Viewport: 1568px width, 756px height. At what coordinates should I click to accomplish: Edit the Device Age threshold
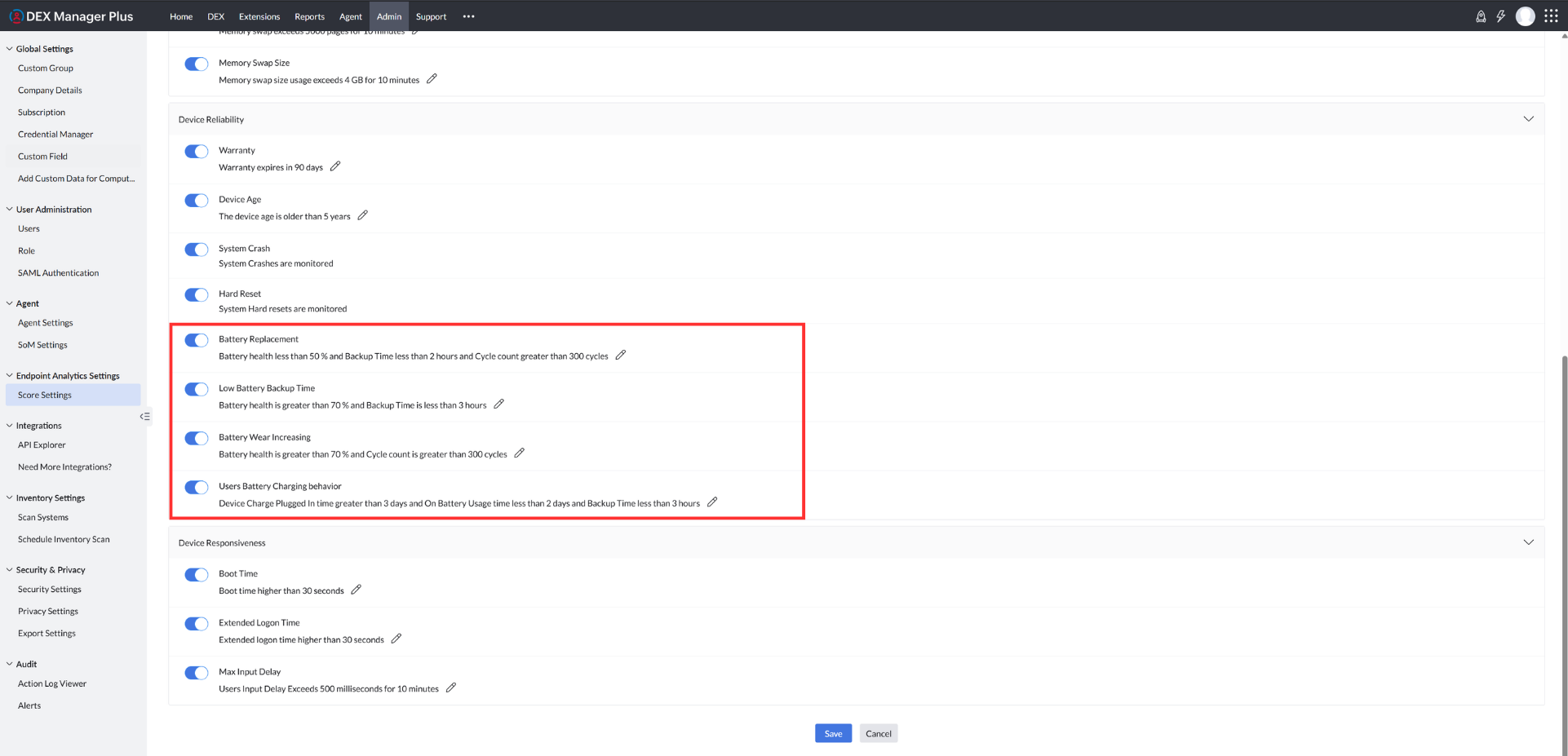pyautogui.click(x=363, y=215)
